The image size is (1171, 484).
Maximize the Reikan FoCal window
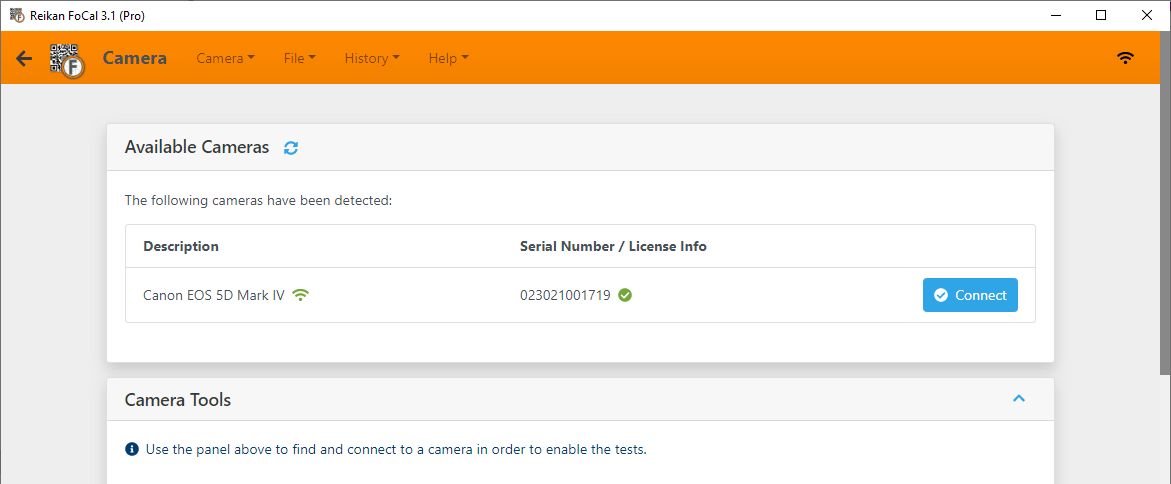point(1101,15)
